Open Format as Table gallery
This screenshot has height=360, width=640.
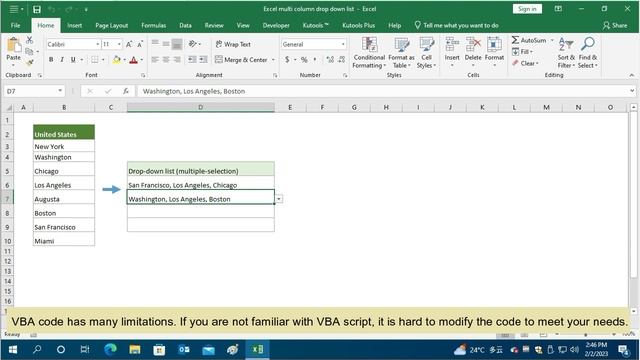click(x=401, y=53)
